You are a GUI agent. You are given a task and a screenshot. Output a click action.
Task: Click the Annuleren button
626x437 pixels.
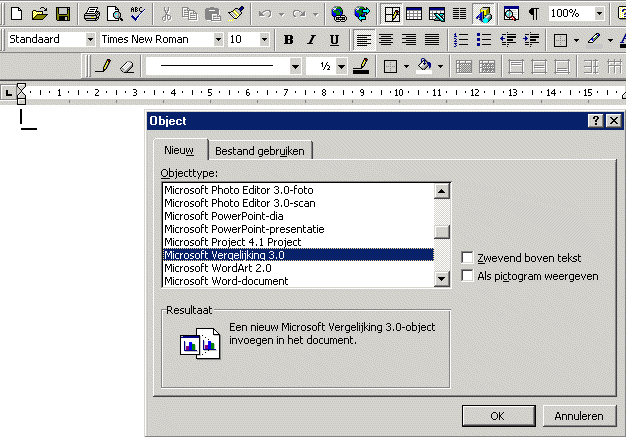tap(578, 415)
